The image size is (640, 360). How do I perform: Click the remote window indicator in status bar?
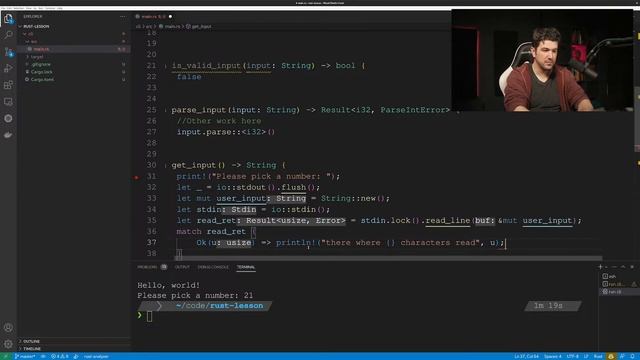pyautogui.click(x=6, y=356)
